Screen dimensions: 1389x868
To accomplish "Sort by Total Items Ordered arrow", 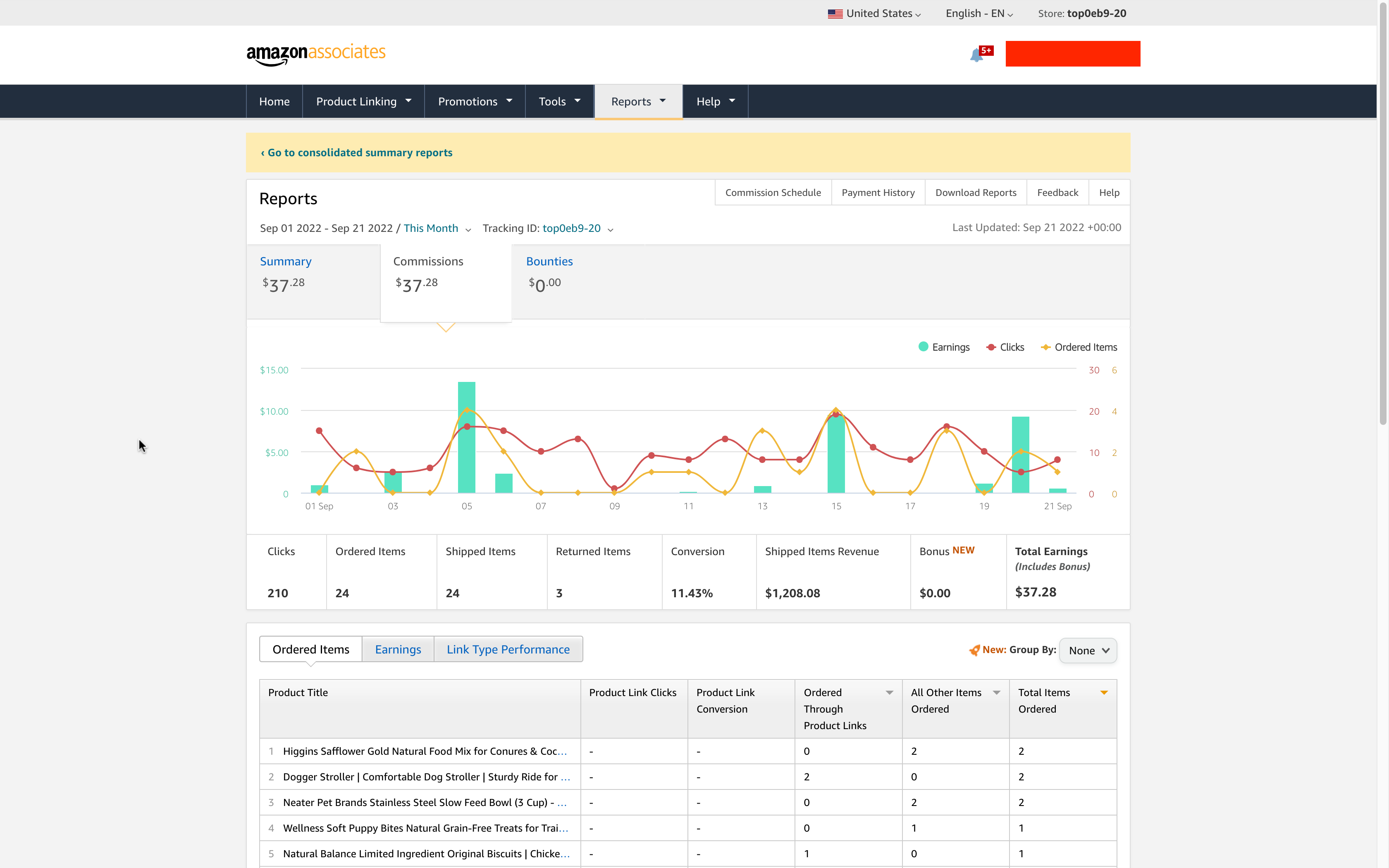I will [x=1104, y=693].
